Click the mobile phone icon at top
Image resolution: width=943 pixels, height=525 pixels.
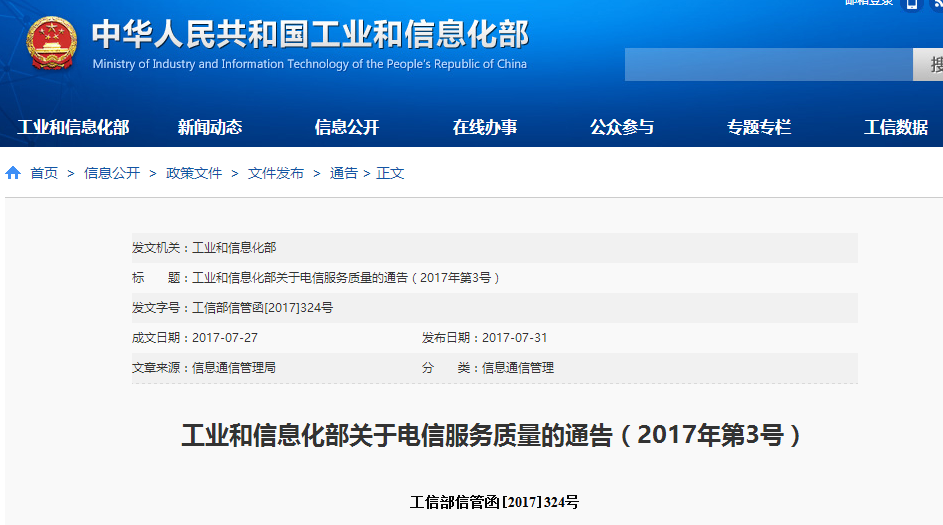(912, 5)
